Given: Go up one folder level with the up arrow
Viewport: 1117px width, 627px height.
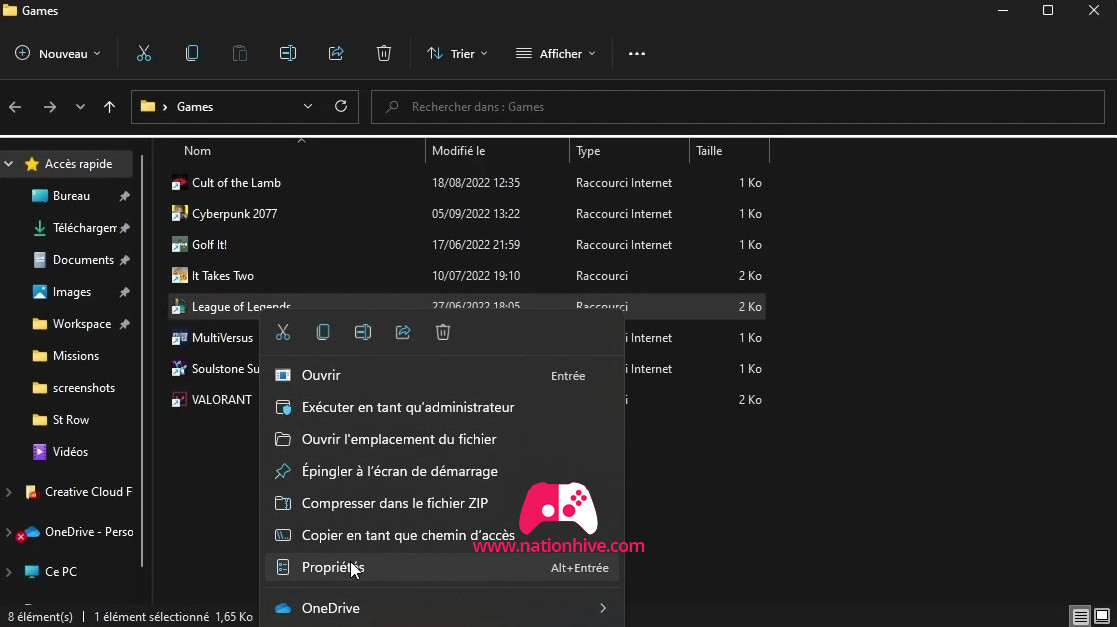Looking at the screenshot, I should tap(109, 107).
